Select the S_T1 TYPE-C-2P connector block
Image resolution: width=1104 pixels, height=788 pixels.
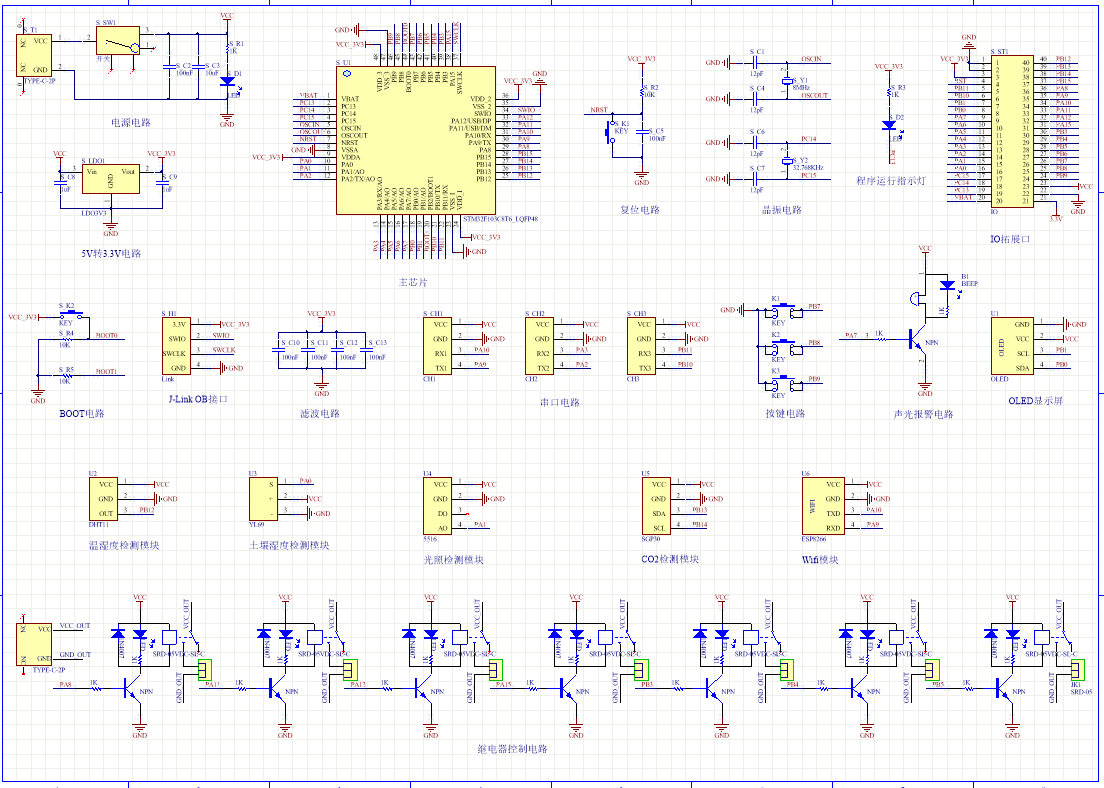[34, 55]
